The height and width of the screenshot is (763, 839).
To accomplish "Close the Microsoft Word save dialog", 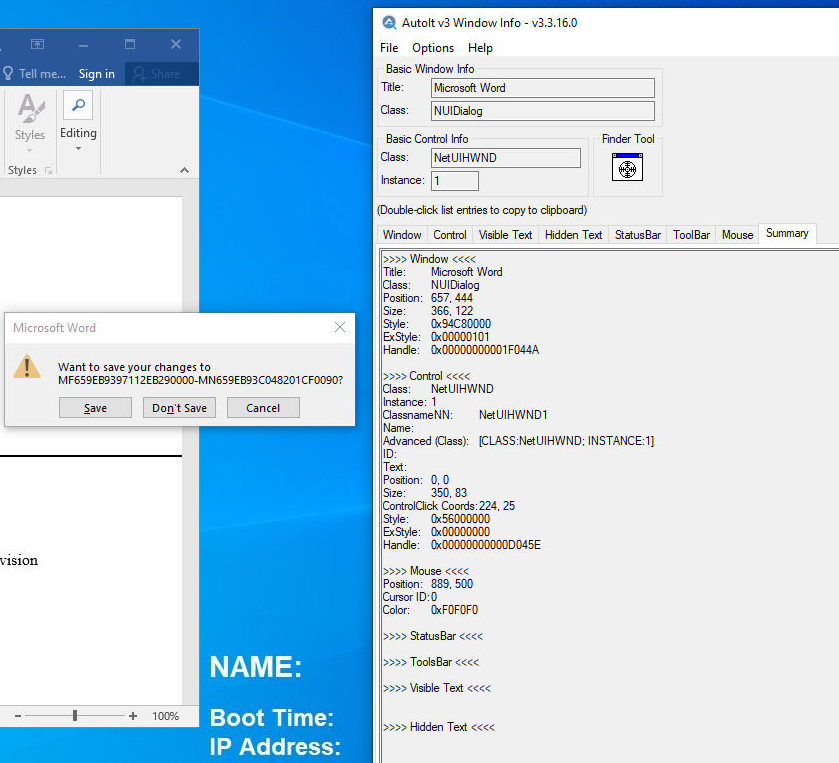I will point(340,327).
